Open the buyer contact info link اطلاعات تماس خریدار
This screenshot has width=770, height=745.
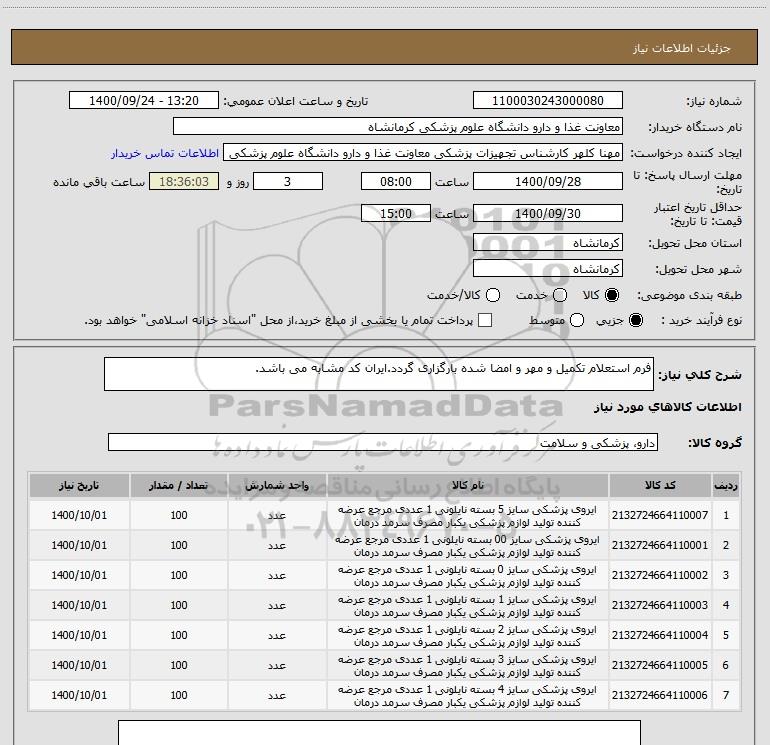click(165, 153)
